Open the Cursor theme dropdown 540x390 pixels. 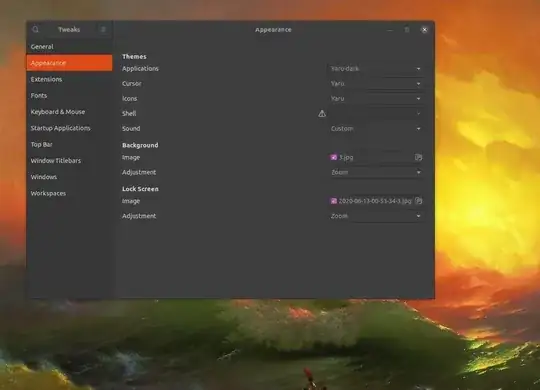click(375, 84)
